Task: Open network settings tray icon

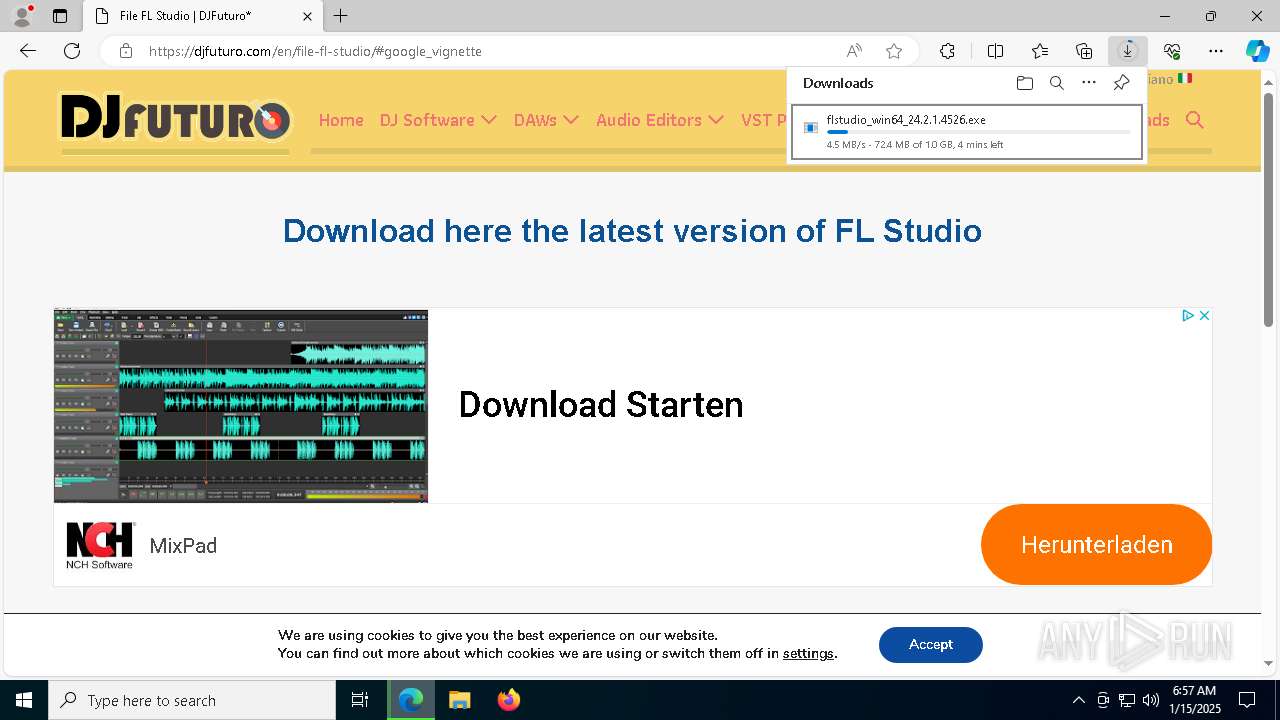Action: [1127, 700]
